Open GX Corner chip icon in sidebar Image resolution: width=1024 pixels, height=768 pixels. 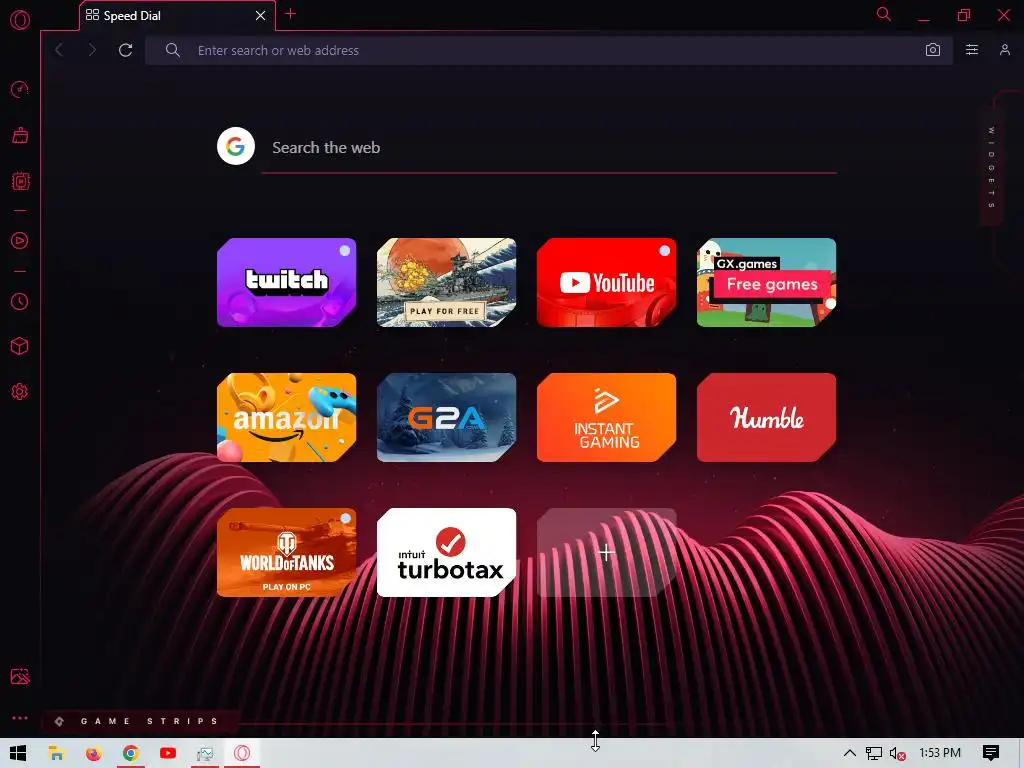(x=20, y=181)
